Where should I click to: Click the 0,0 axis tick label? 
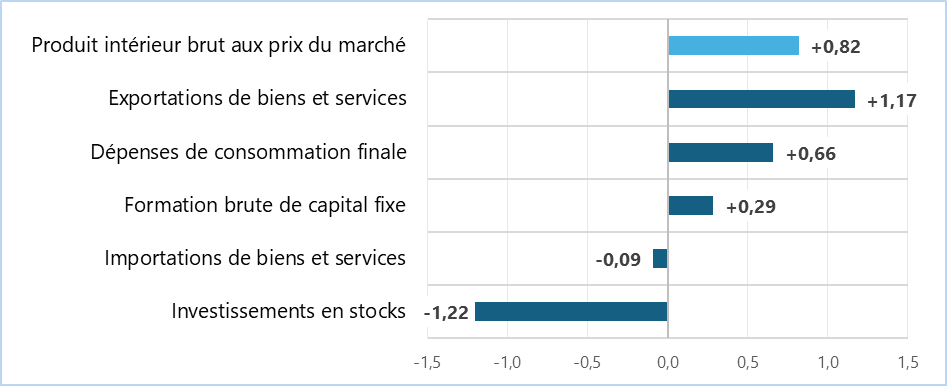(667, 363)
